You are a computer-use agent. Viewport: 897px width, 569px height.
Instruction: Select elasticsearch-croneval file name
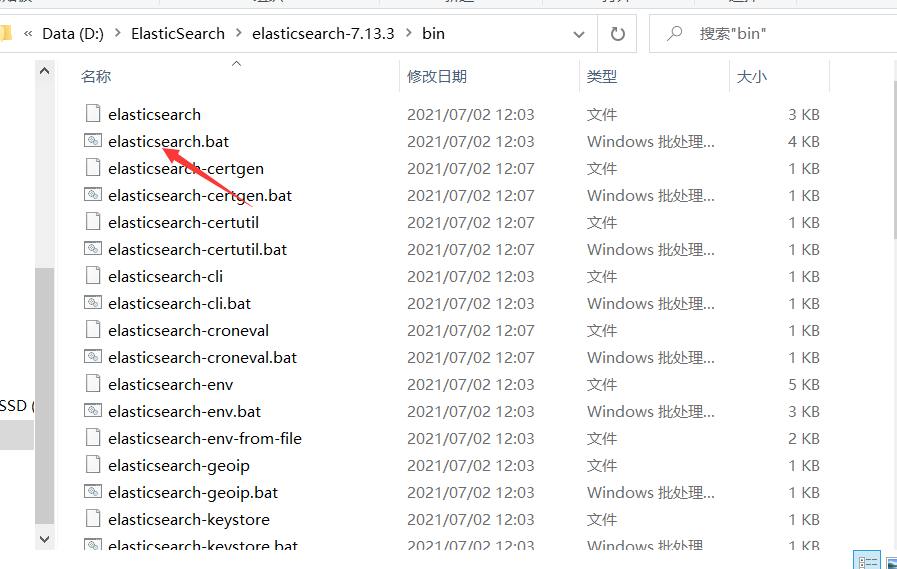click(x=188, y=331)
